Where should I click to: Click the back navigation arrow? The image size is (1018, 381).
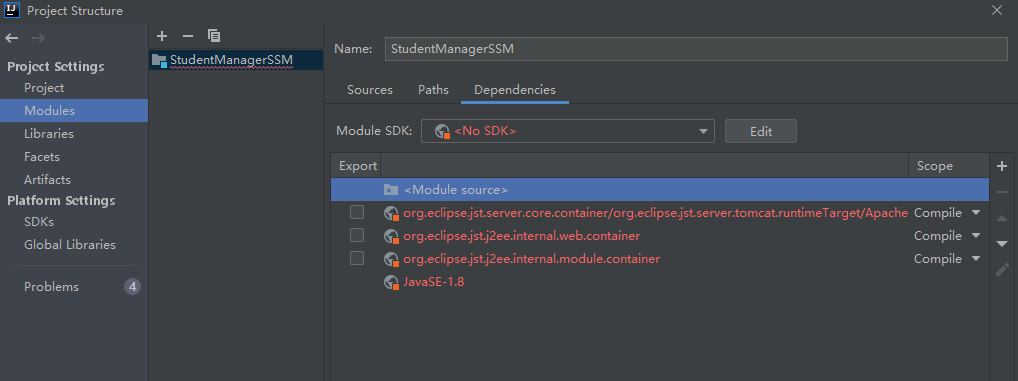point(12,38)
